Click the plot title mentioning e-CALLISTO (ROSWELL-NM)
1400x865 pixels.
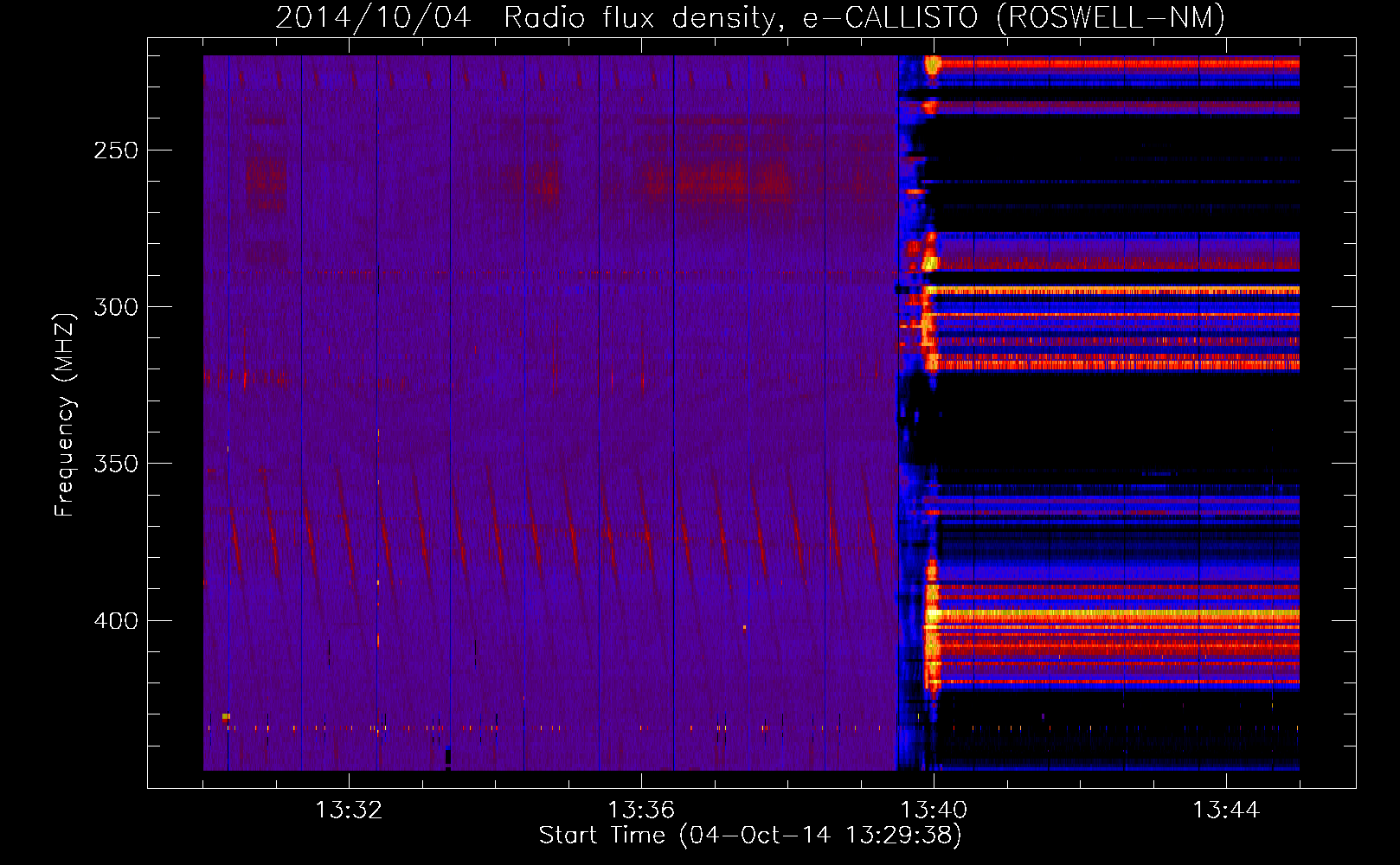750,17
